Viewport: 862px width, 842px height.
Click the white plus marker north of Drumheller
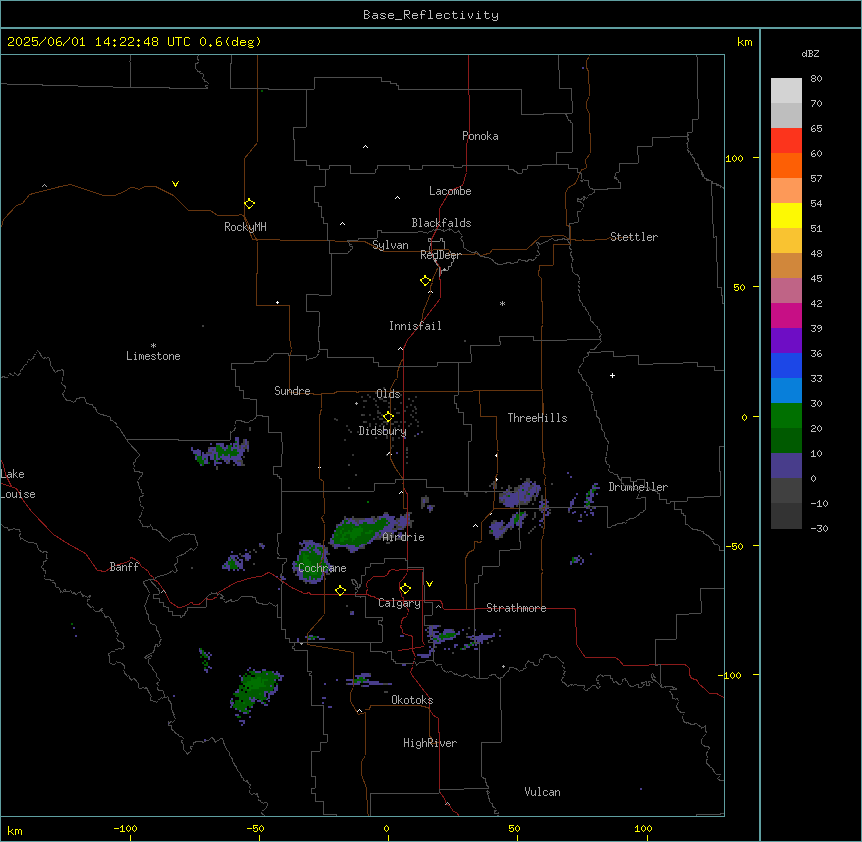click(x=612, y=375)
